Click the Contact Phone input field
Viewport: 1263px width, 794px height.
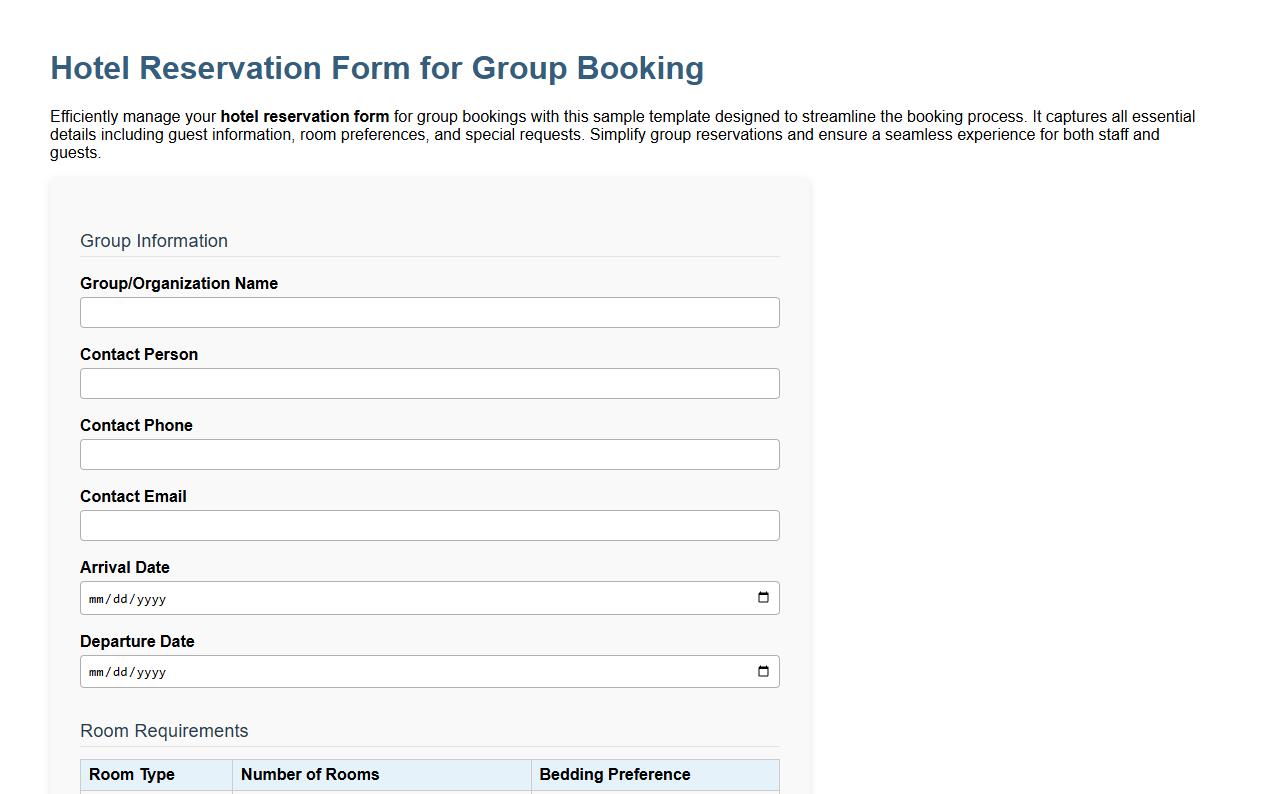coord(429,454)
